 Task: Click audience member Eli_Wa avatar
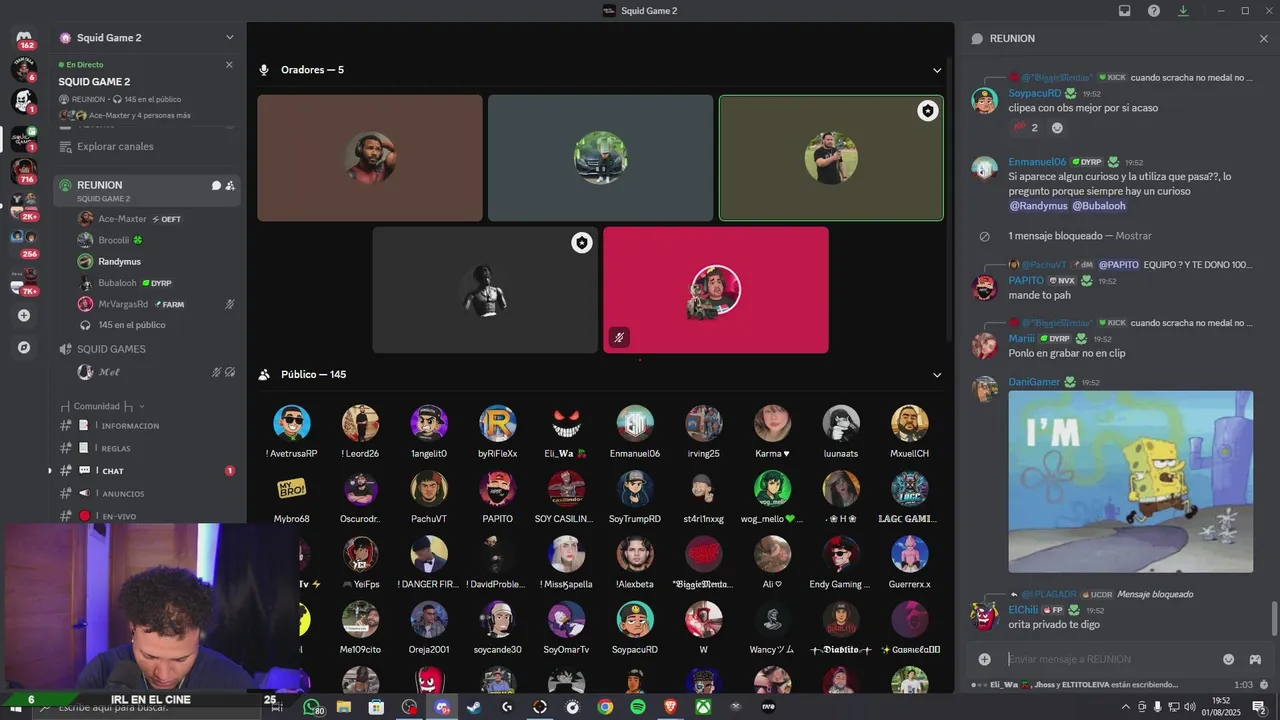click(x=566, y=423)
